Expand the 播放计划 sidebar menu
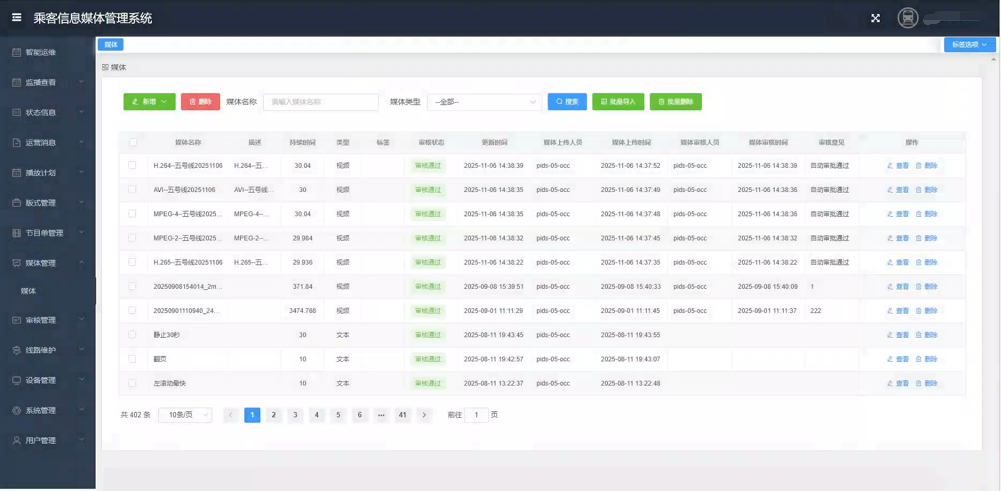 47,172
